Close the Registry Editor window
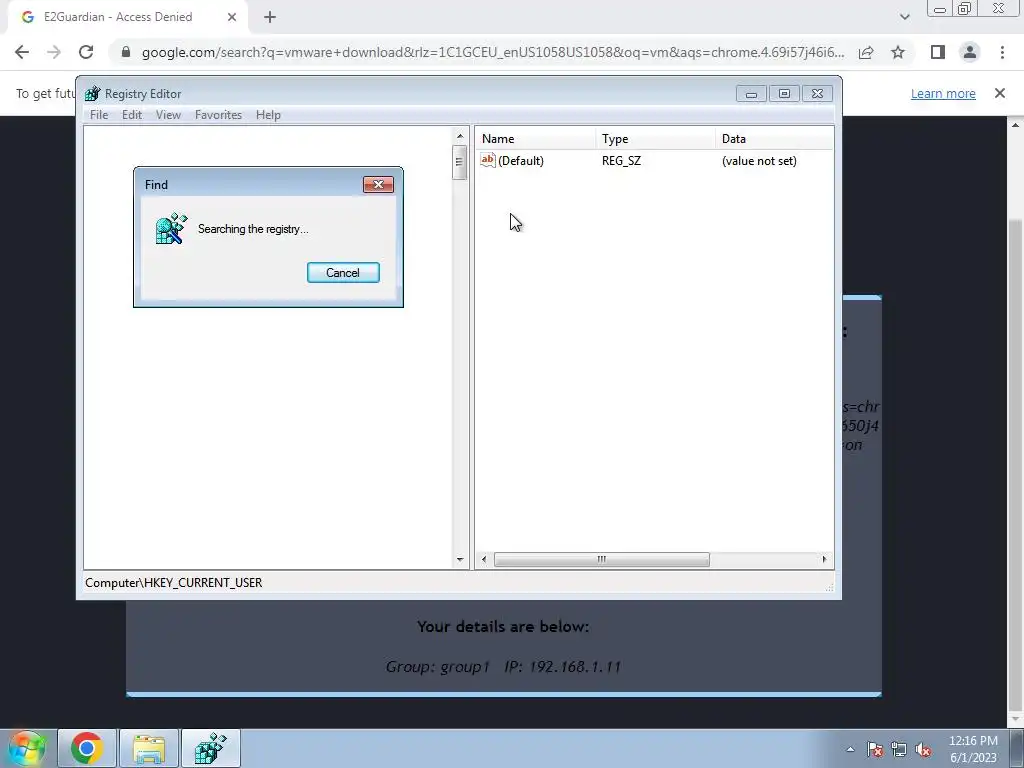Screen dimensions: 1024x768 pyautogui.click(x=818, y=93)
